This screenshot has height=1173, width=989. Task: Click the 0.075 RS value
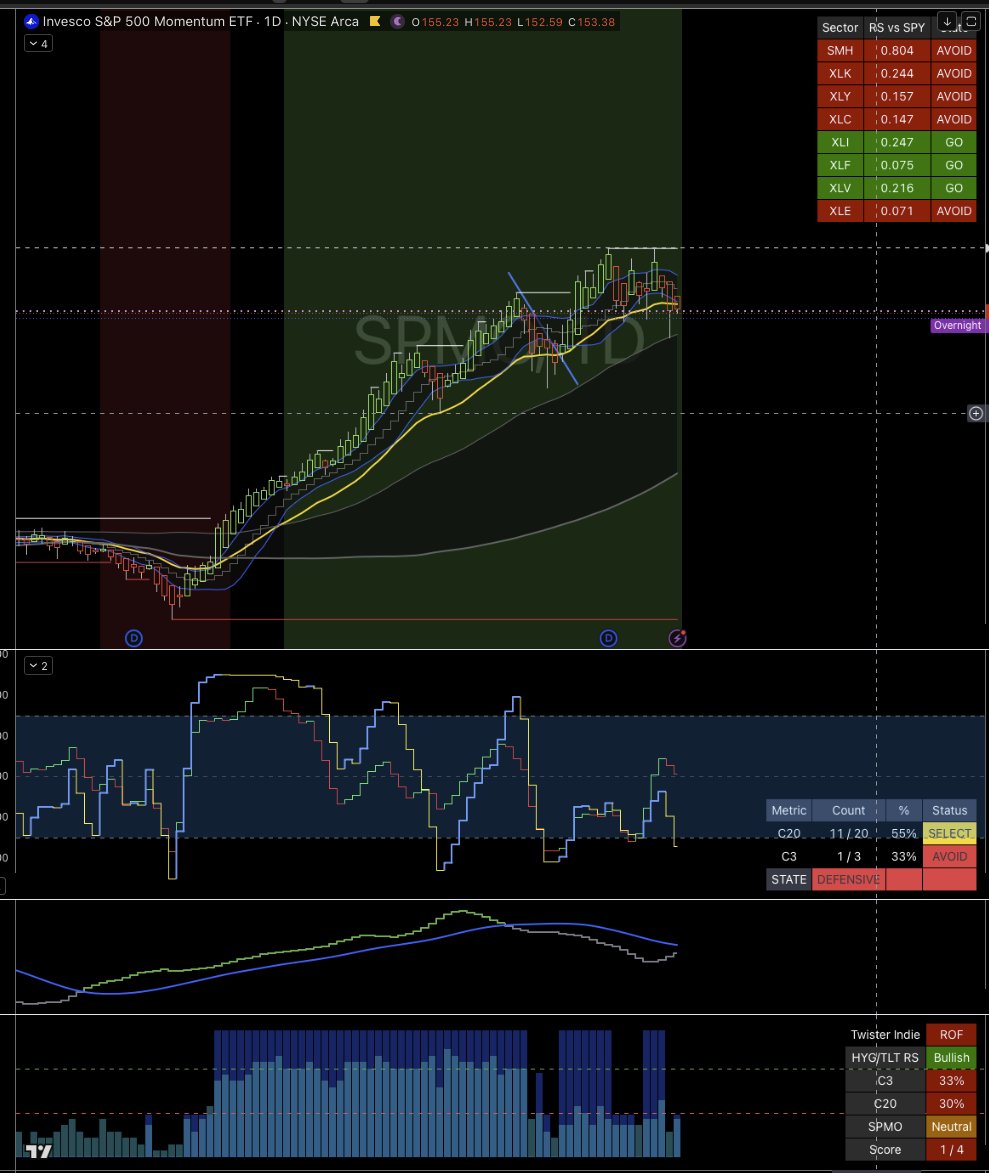[x=897, y=165]
